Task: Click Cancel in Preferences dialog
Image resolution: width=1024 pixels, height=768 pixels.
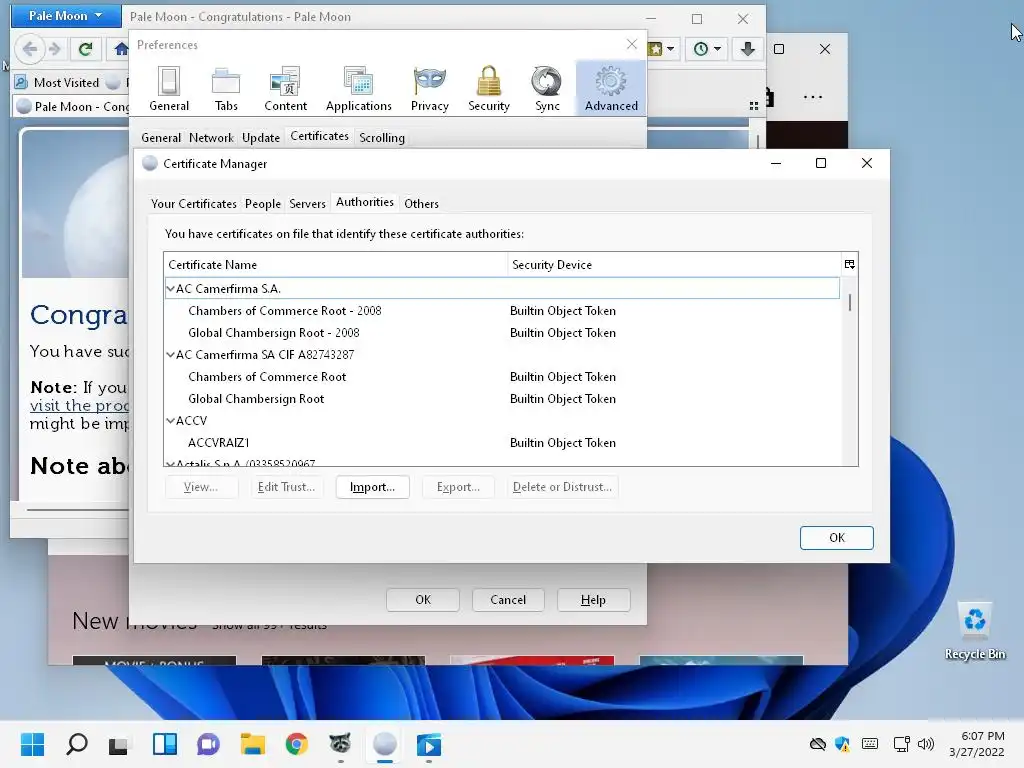Action: coord(507,600)
